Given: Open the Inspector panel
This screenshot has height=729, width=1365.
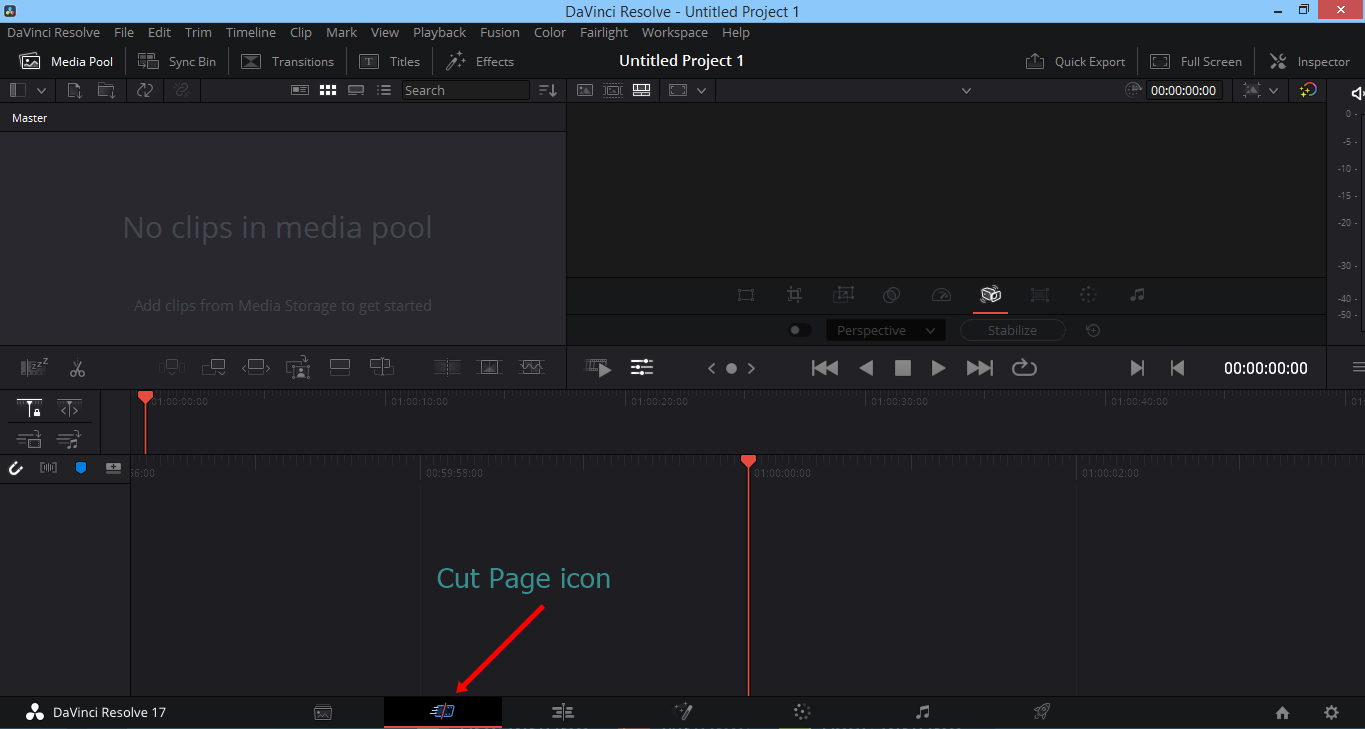Looking at the screenshot, I should [1310, 61].
